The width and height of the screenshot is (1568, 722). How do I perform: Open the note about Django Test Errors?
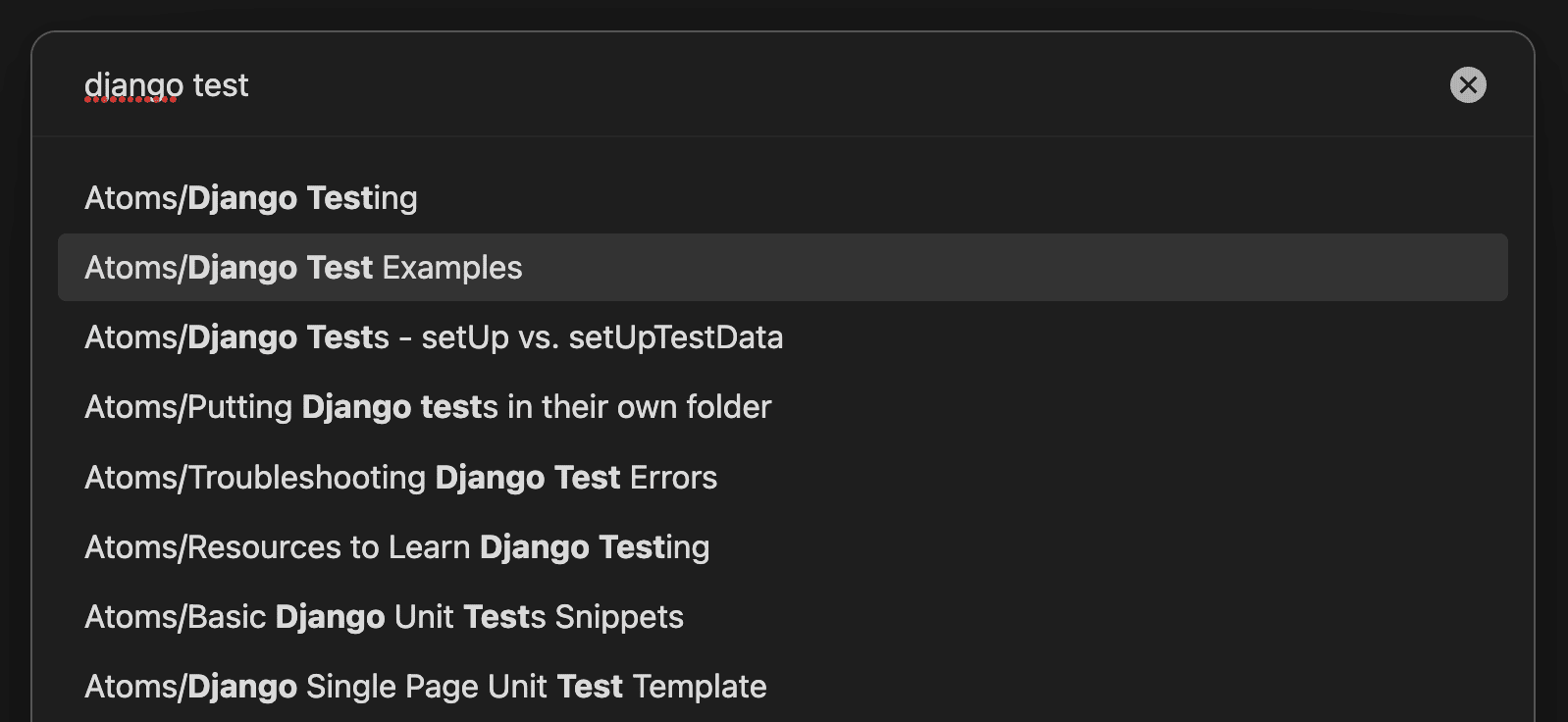pos(400,478)
